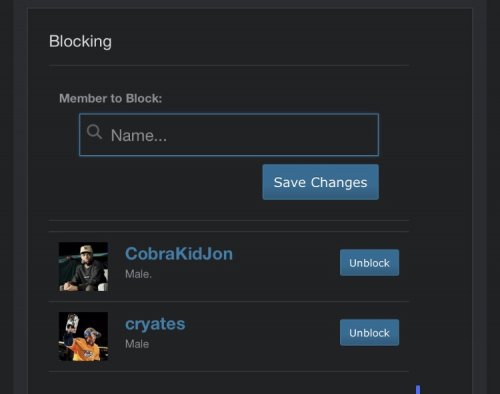This screenshot has width=500, height=394.
Task: Click the Blocking section heading
Action: pos(80,42)
